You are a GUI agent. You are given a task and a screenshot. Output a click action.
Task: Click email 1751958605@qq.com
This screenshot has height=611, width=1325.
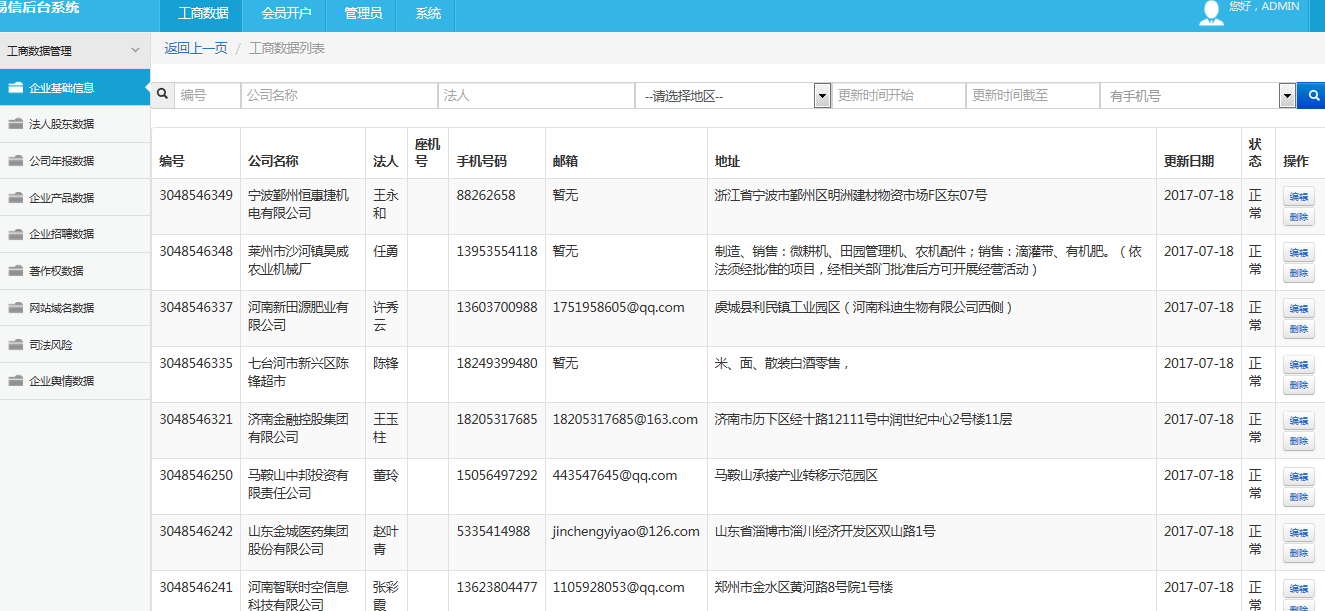click(x=619, y=307)
